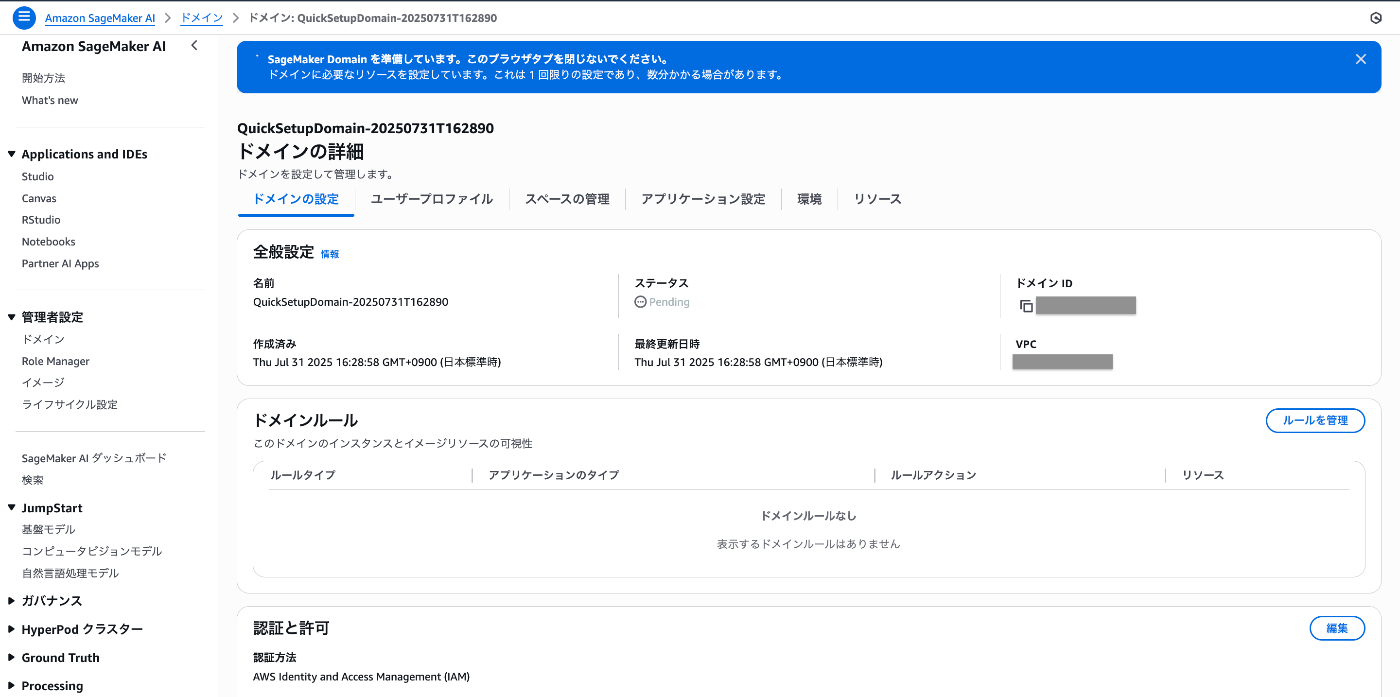The height and width of the screenshot is (697, 1400).
Task: Click the 作成済み timestamp value
Action: [x=377, y=362]
